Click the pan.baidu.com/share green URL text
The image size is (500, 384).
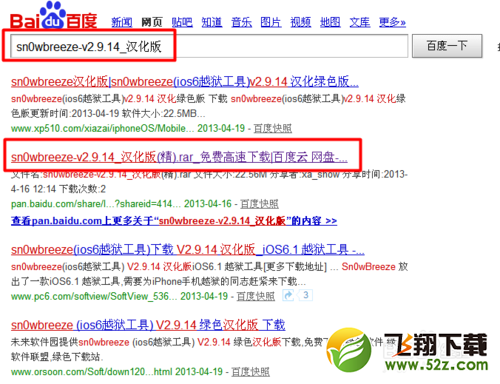96,204
